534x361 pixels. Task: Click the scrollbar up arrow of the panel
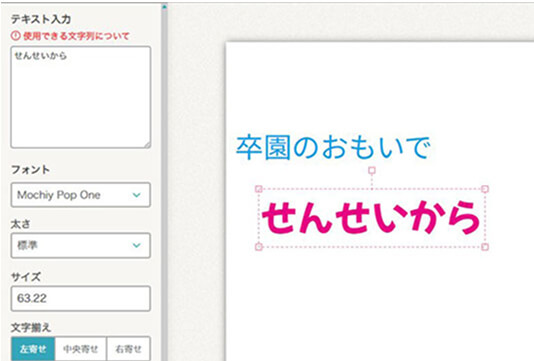(x=164, y=6)
